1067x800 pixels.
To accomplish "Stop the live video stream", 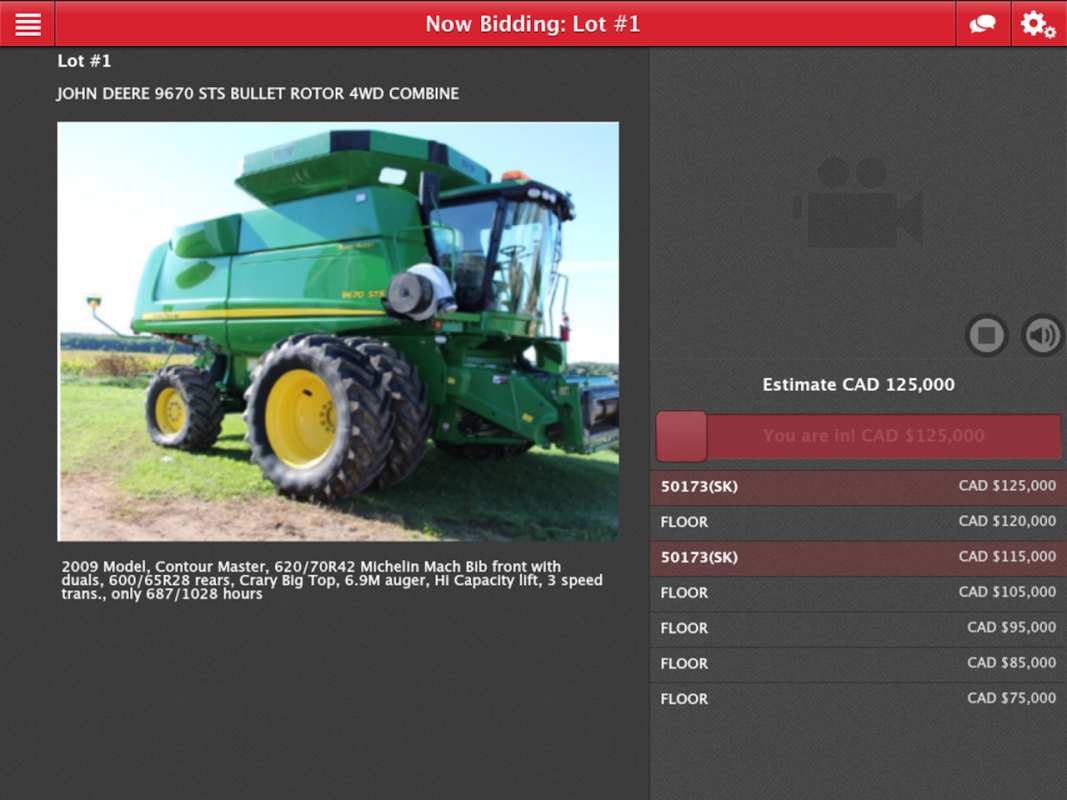I will coord(987,335).
